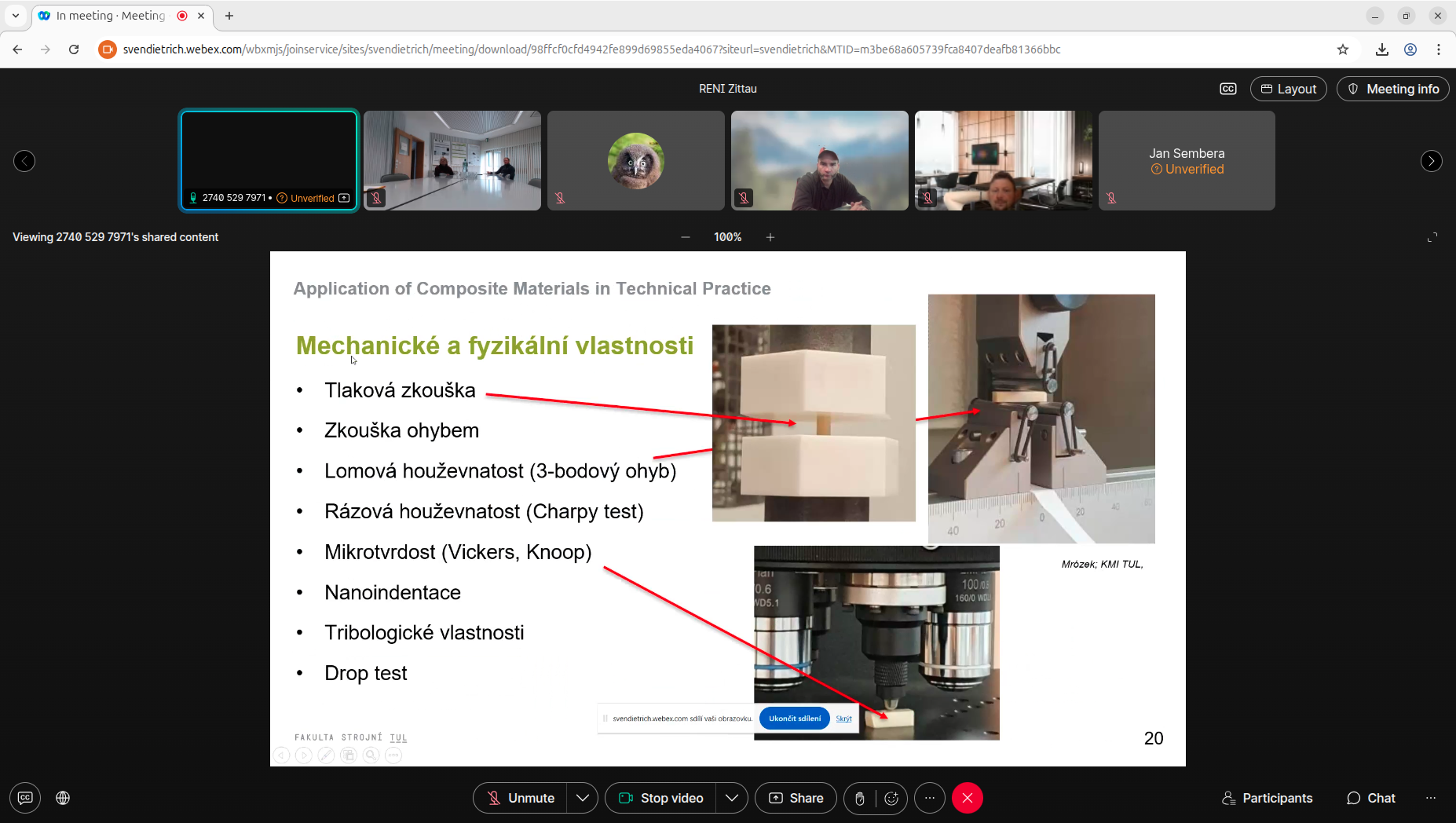The image size is (1456, 823).
Task: Click the globe language icon
Action: click(63, 798)
